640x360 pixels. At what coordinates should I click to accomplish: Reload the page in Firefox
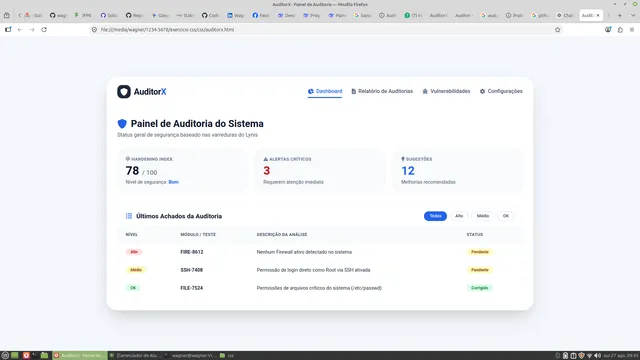[44, 29]
